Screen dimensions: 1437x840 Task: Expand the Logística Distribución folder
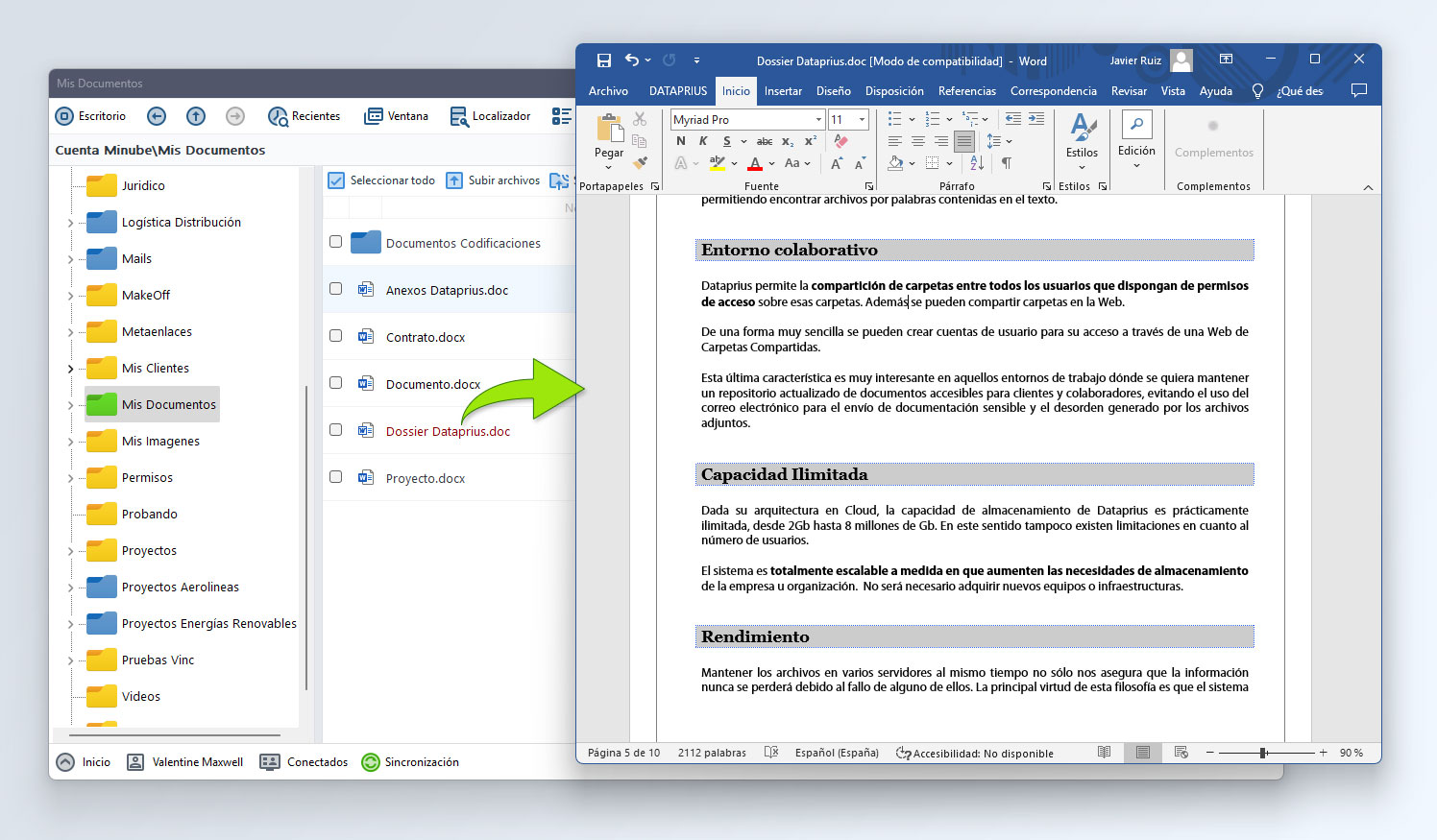tap(71, 223)
